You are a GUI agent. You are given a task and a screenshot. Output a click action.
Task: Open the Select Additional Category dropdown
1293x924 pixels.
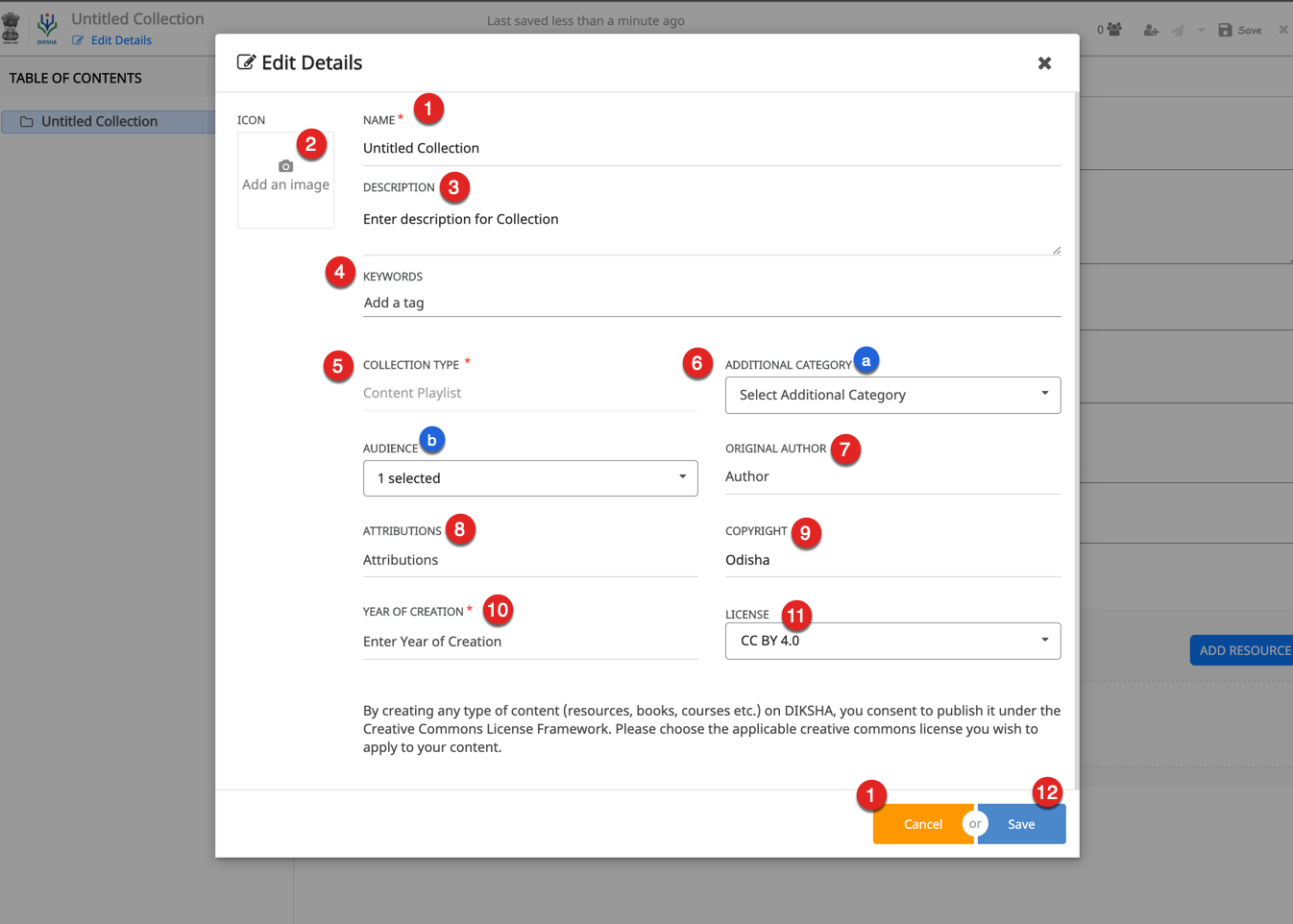click(892, 395)
